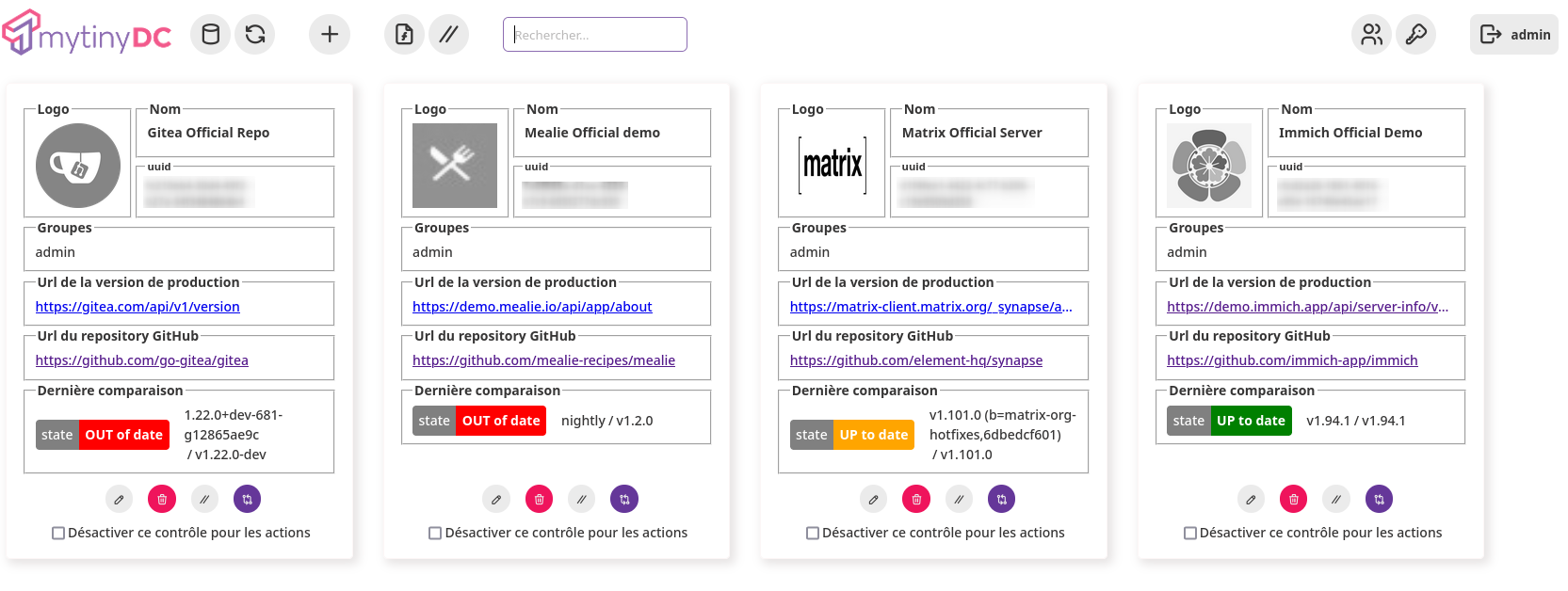Click double-slash icon on Immich card
This screenshot has width=1568, height=591.
pyautogui.click(x=1336, y=499)
